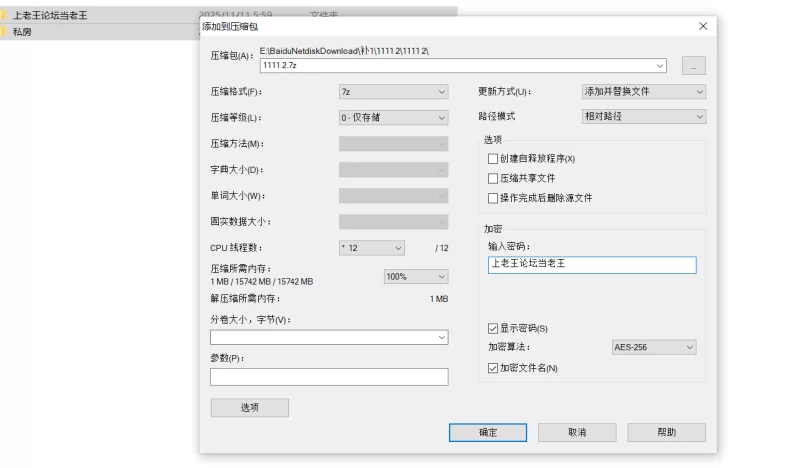Check the 压缩共享文件 option
Viewport: 800px width, 468px height.
tap(492, 178)
